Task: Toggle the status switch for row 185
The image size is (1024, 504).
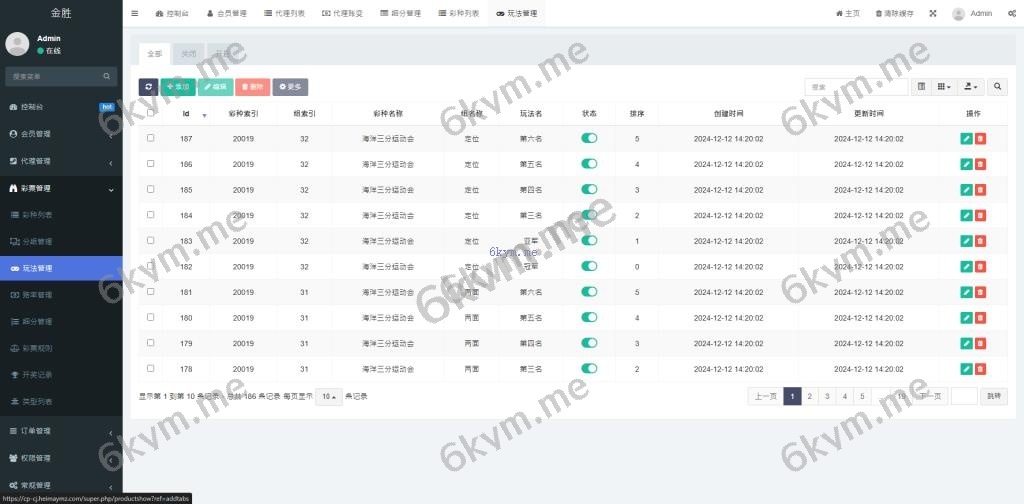Action: click(589, 189)
